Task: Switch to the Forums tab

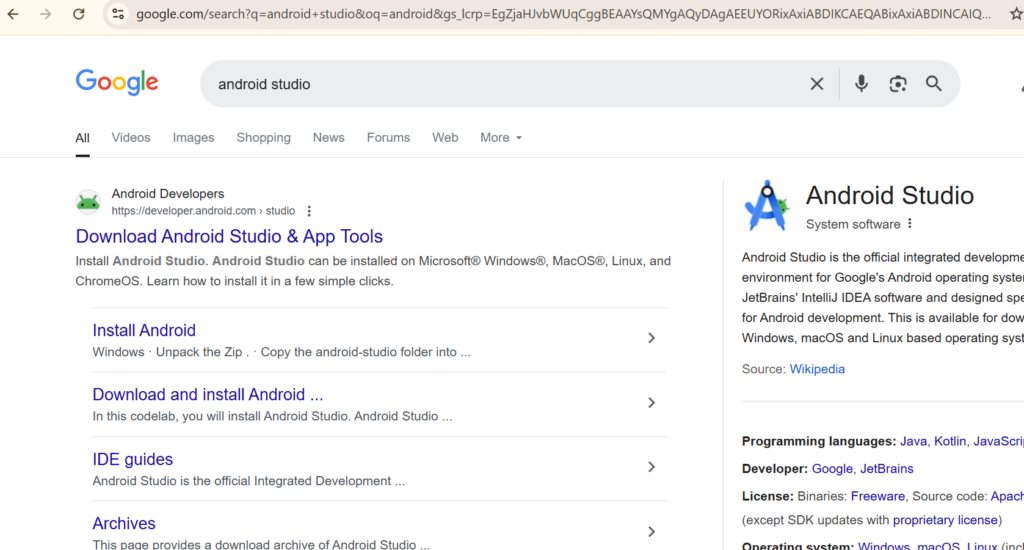Action: click(x=388, y=138)
